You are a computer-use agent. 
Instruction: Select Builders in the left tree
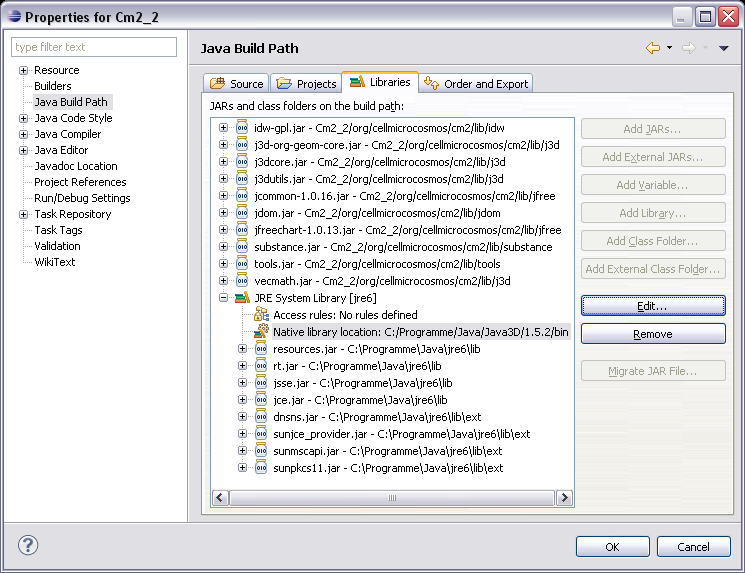(53, 86)
